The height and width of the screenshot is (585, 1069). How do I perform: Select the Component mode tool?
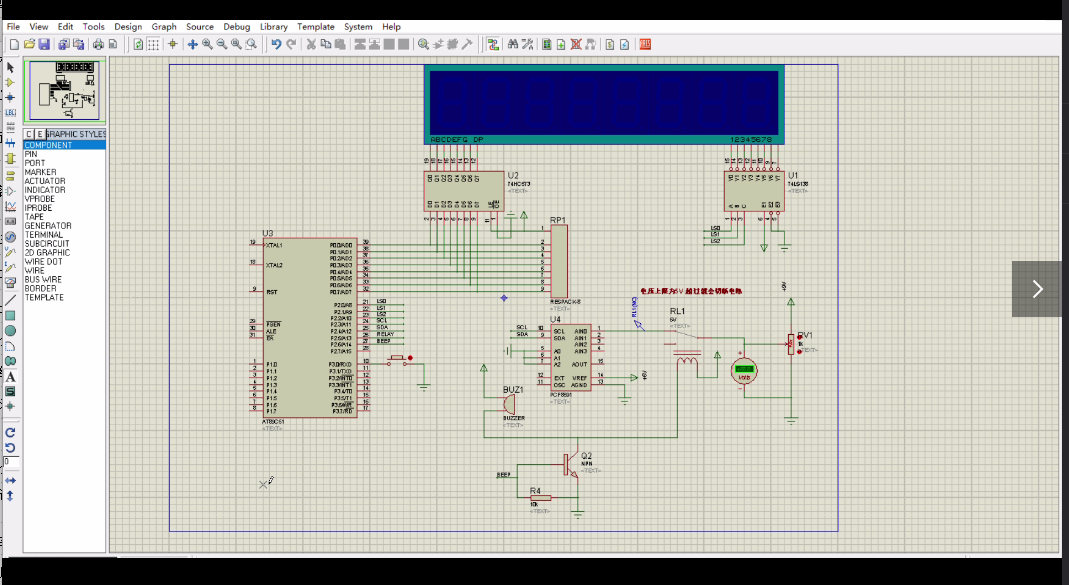tap(10, 82)
